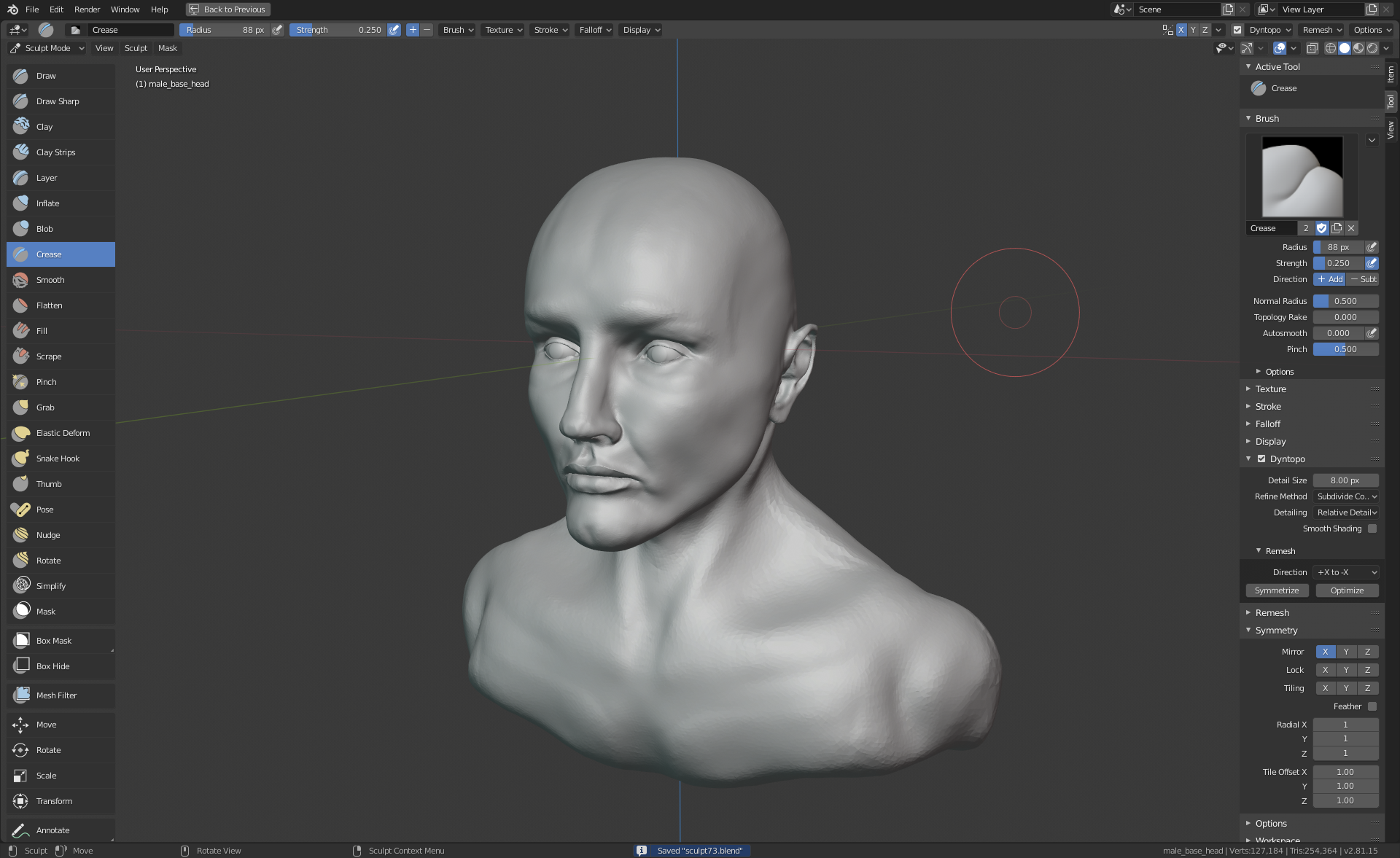Select the Box Mask tool
Viewport: 1400px width, 858px height.
[x=53, y=641]
